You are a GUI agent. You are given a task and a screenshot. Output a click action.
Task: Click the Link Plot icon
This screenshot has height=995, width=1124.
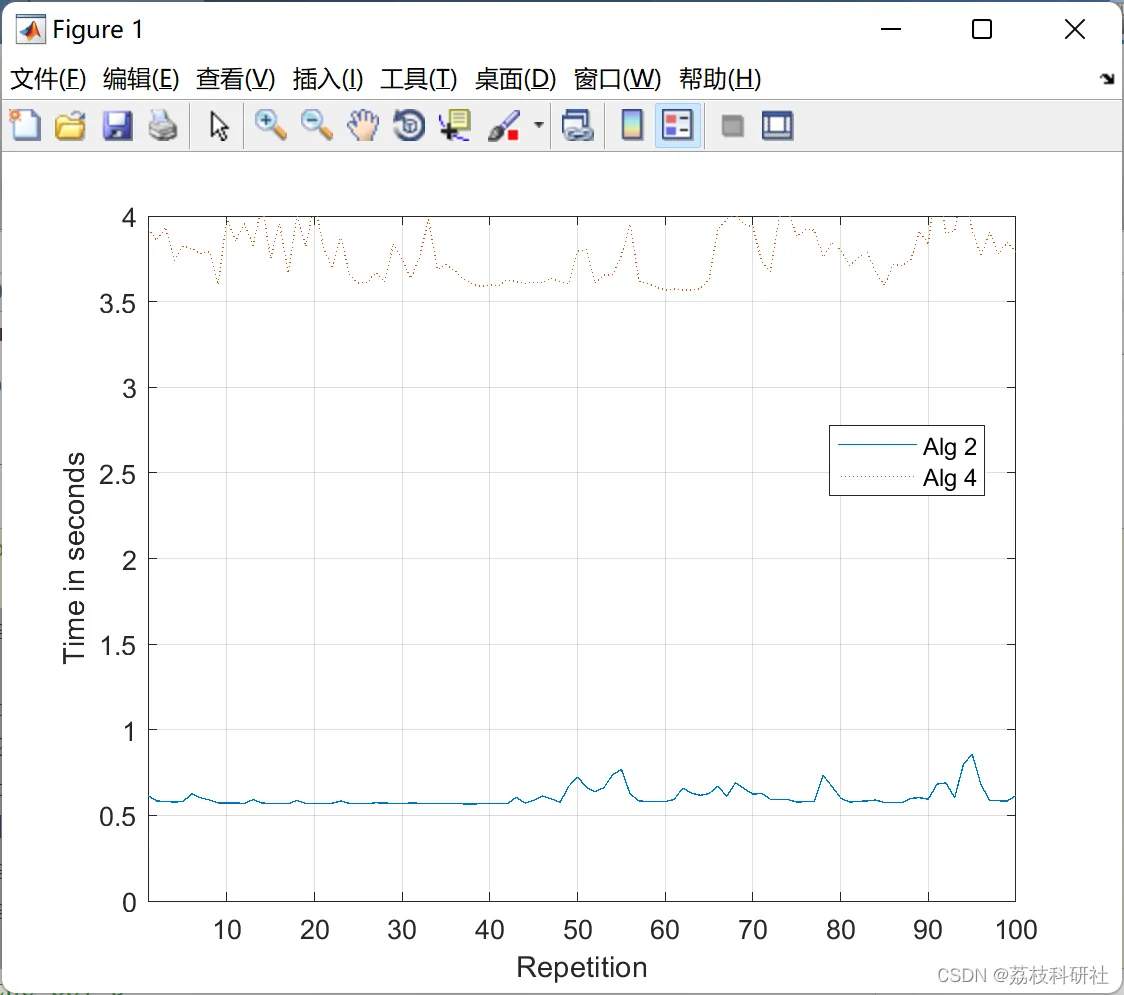tap(577, 126)
